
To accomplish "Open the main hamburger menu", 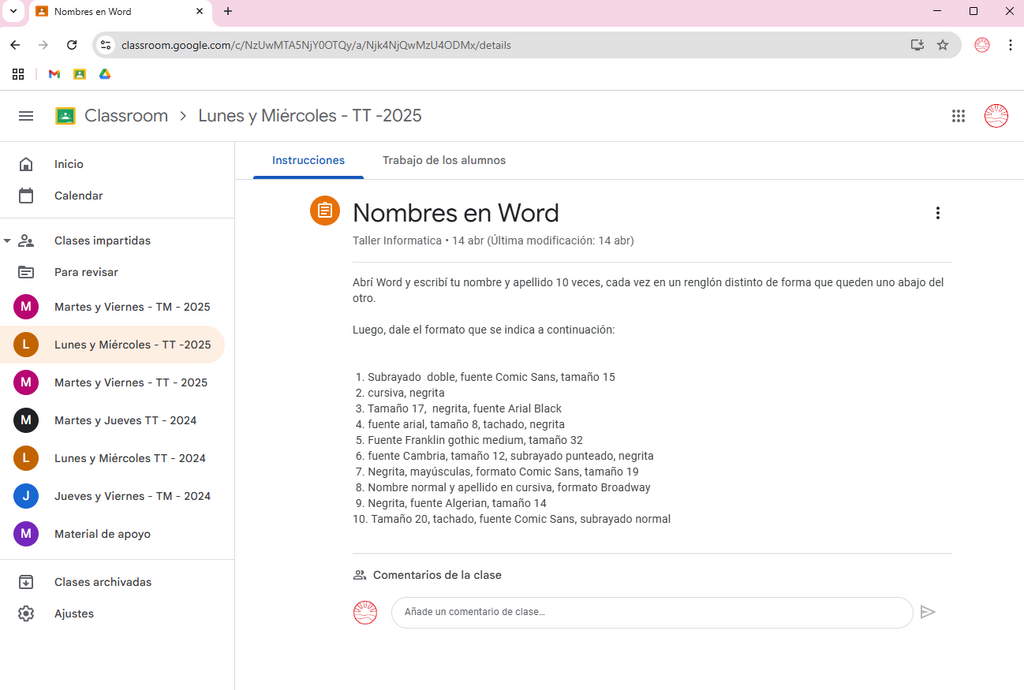I will (x=26, y=116).
